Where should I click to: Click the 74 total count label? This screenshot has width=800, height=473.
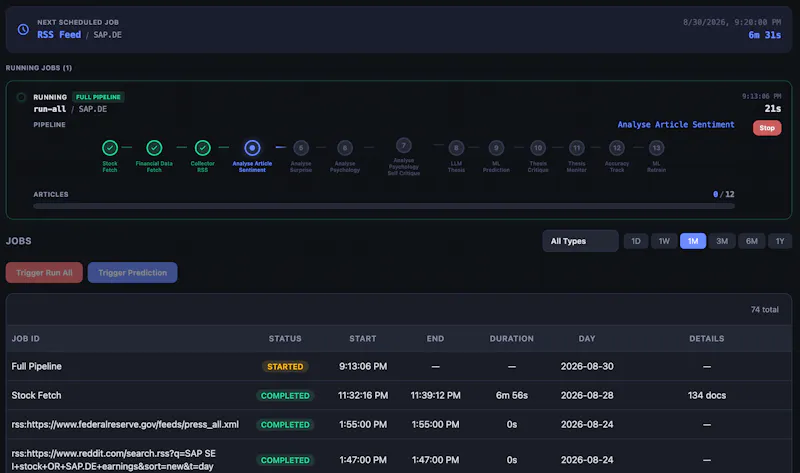(x=764, y=310)
